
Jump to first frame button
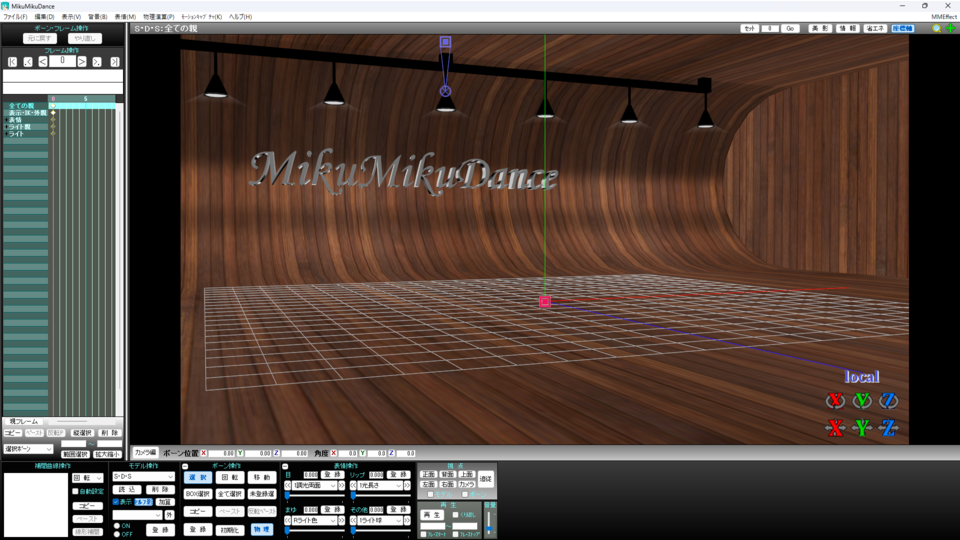tap(12, 62)
